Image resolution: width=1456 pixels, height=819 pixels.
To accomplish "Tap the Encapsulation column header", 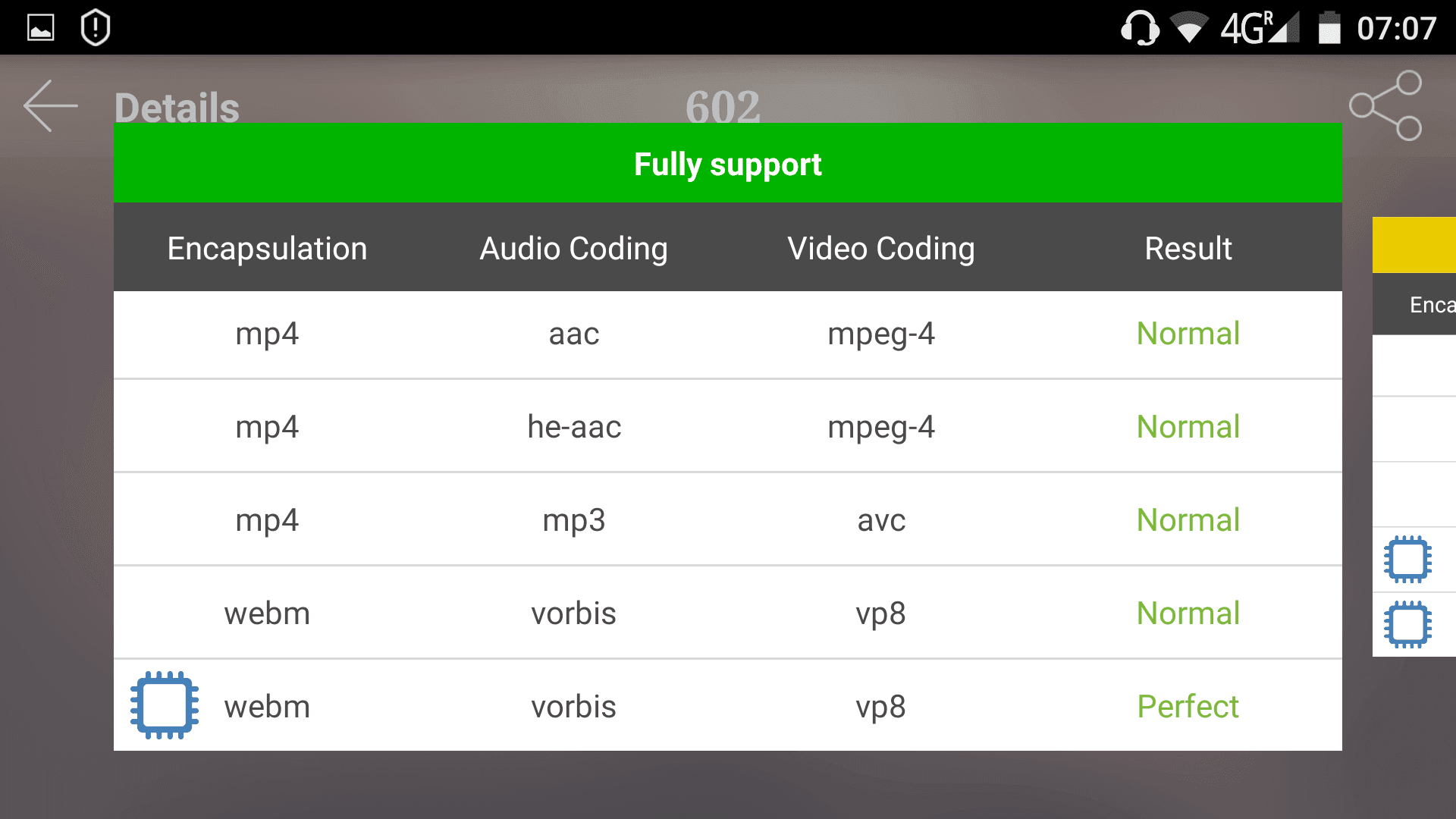I will click(x=267, y=248).
